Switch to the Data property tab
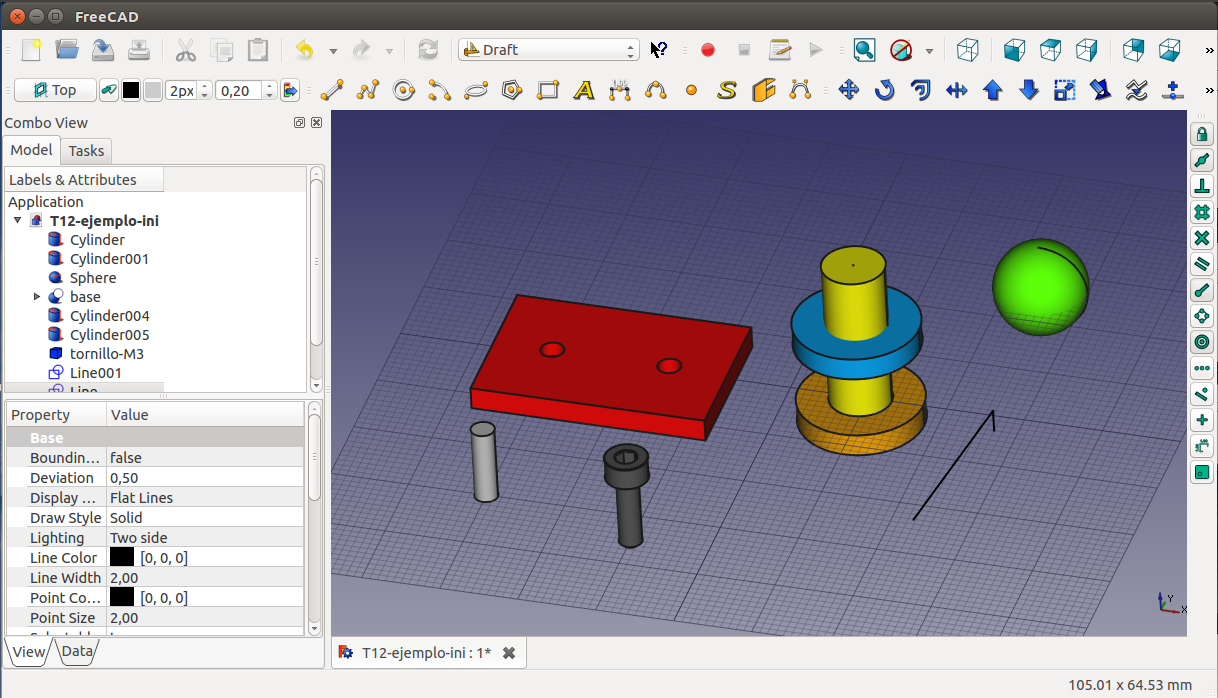This screenshot has height=698, width=1218. 77,651
